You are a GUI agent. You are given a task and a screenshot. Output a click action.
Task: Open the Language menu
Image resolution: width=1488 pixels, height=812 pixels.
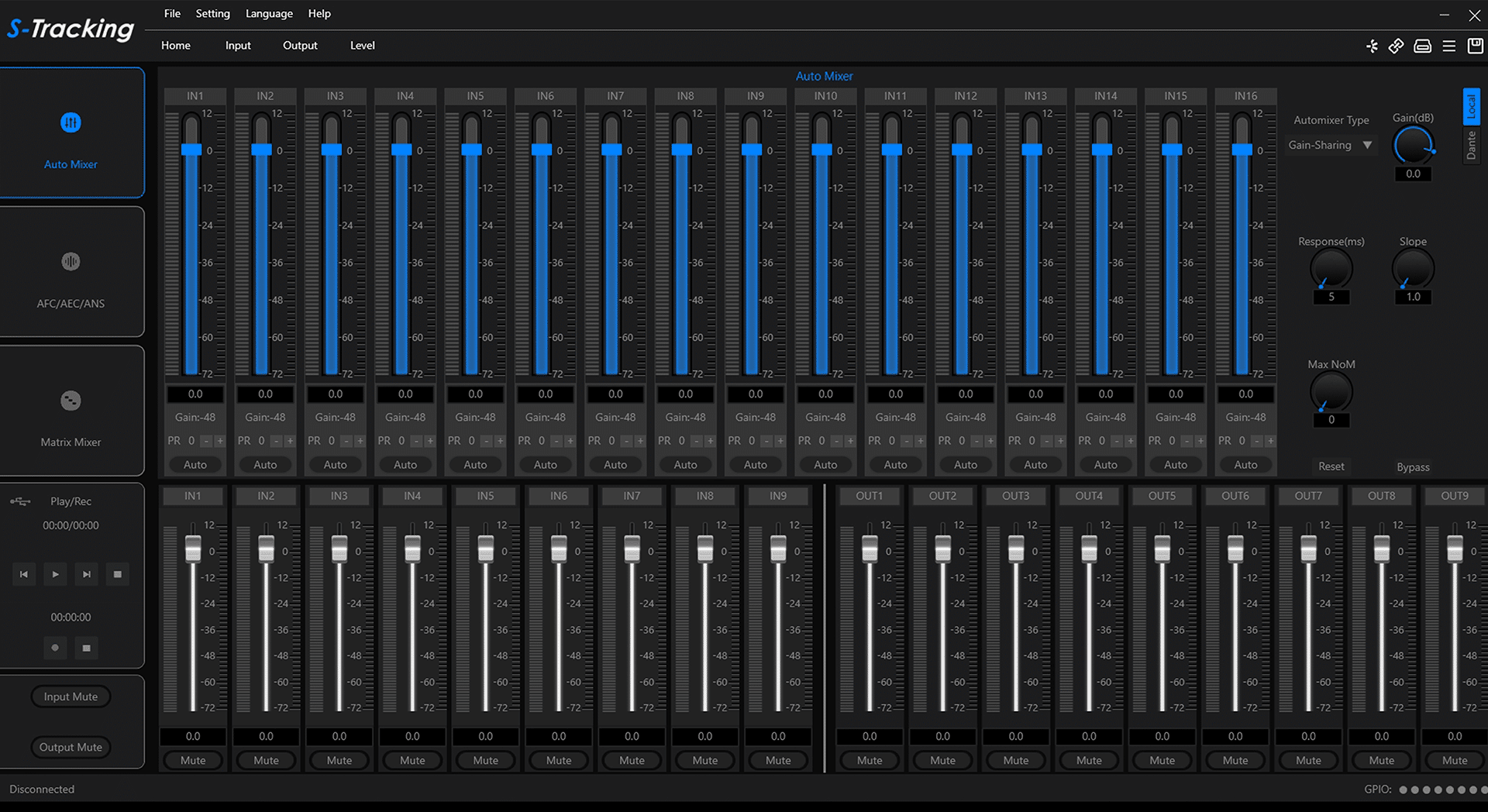[269, 14]
